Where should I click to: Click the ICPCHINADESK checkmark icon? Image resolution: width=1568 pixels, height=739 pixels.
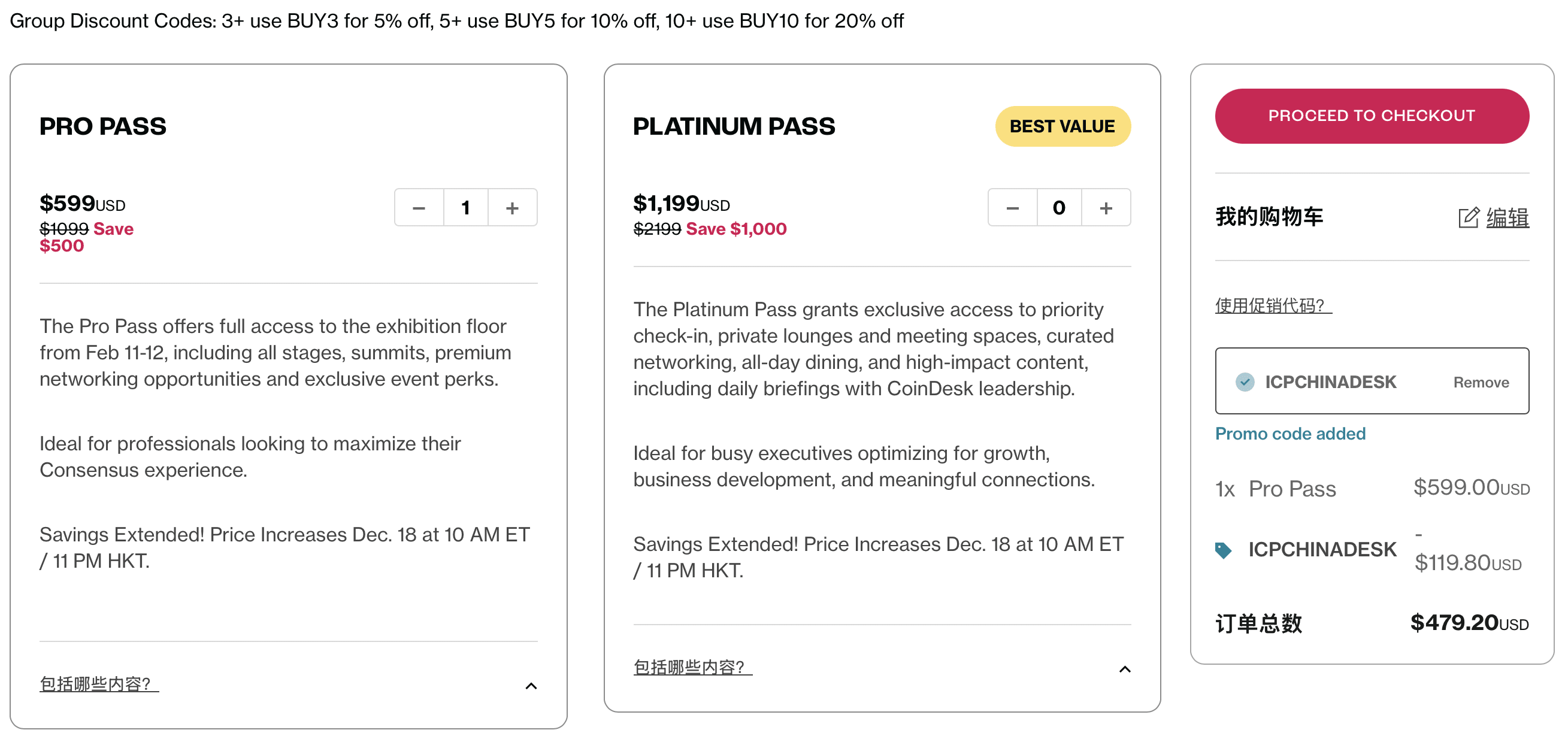[1245, 381]
